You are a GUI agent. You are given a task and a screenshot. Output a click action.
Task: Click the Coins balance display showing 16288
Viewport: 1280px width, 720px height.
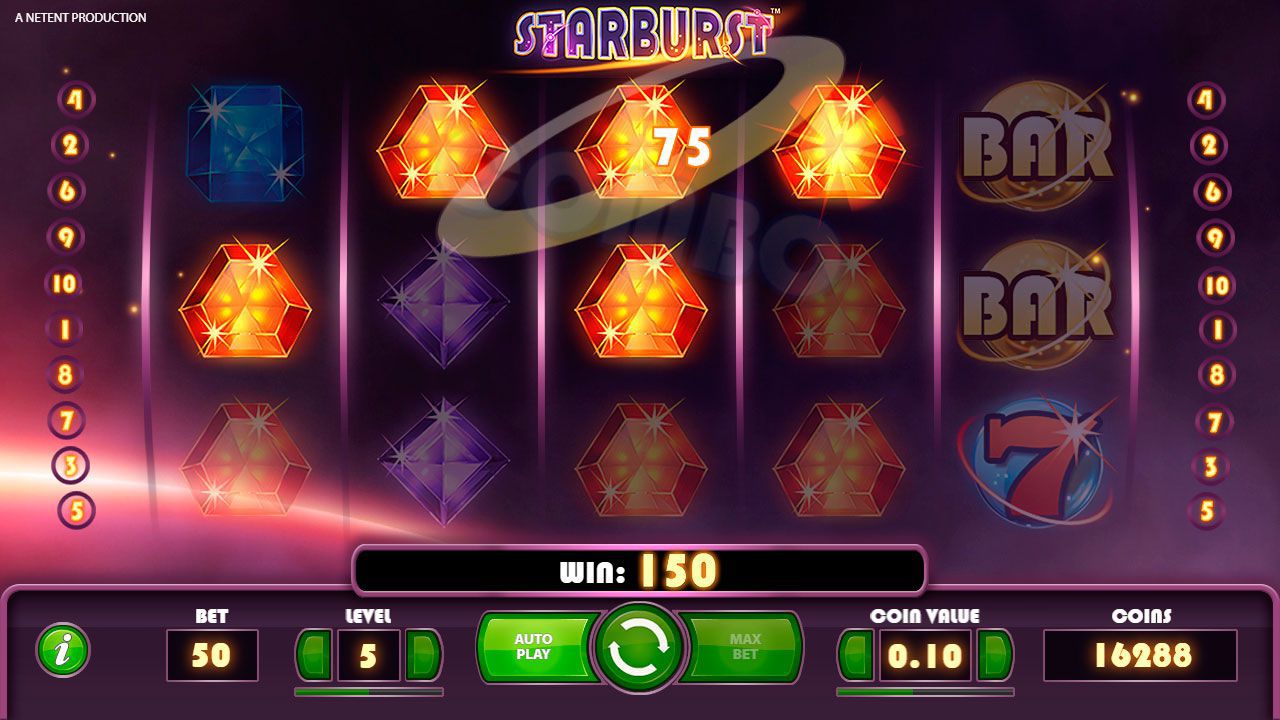pyautogui.click(x=1141, y=656)
